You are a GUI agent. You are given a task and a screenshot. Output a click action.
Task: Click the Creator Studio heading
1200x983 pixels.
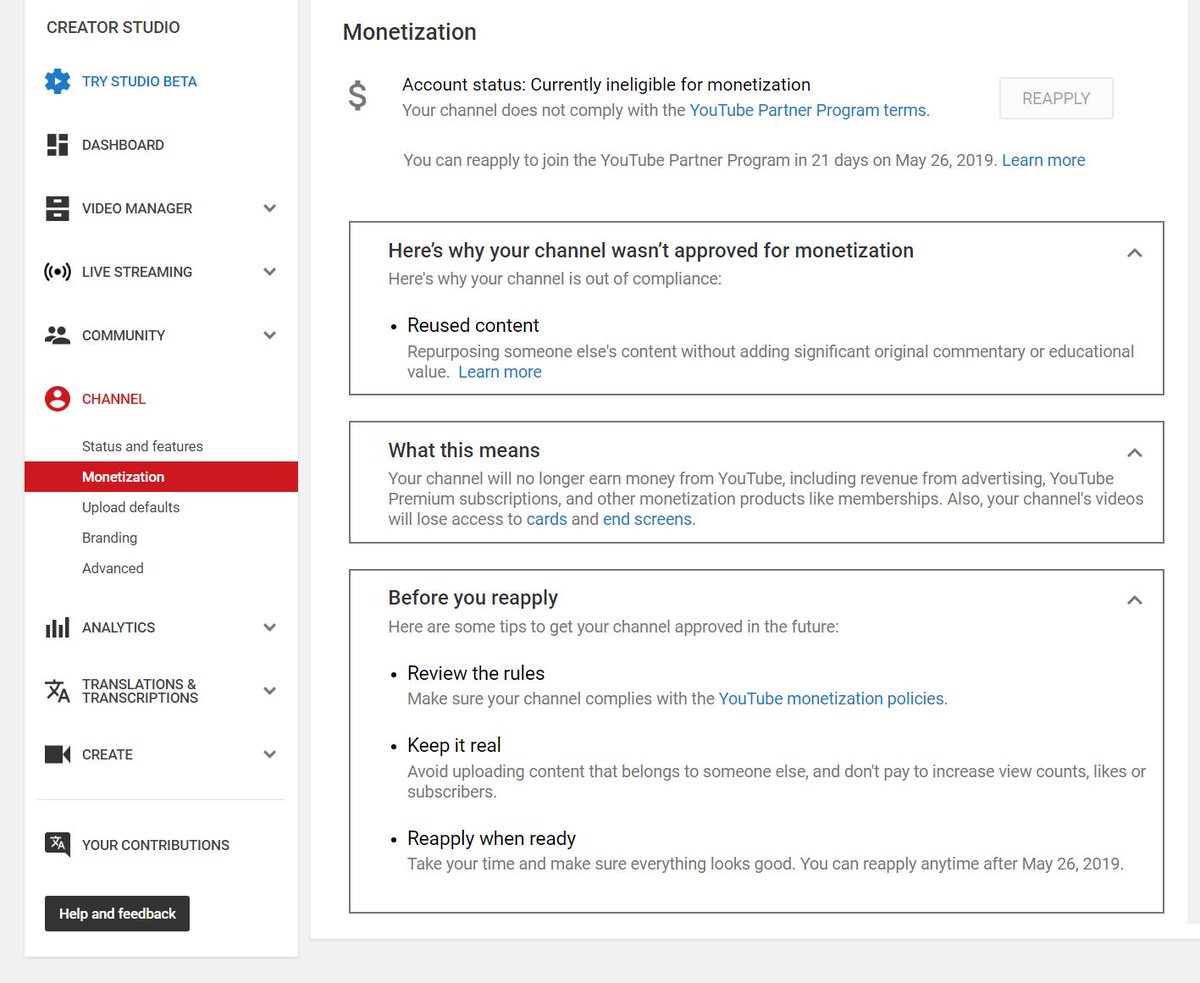tap(113, 28)
